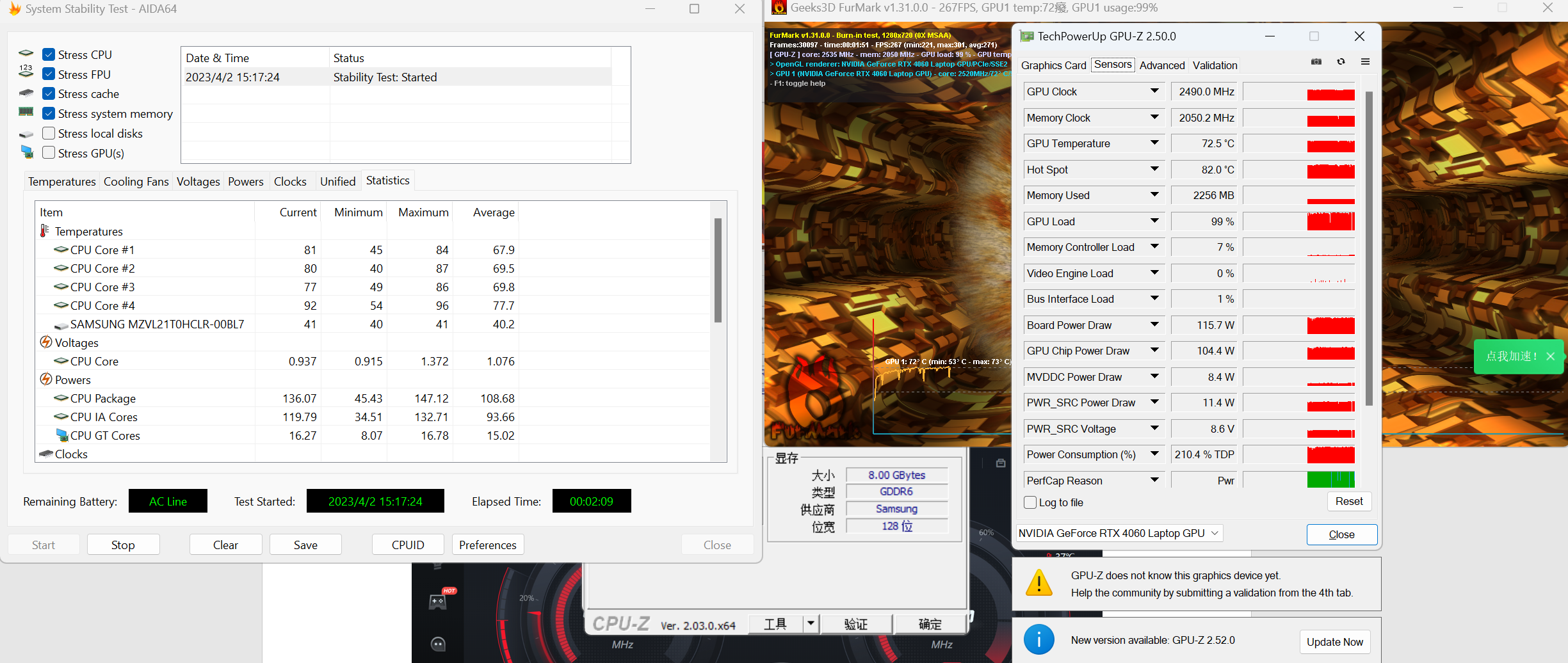1568x663 pixels.
Task: Click the AIDA64 statistics vertical scrollbar
Action: point(718,270)
